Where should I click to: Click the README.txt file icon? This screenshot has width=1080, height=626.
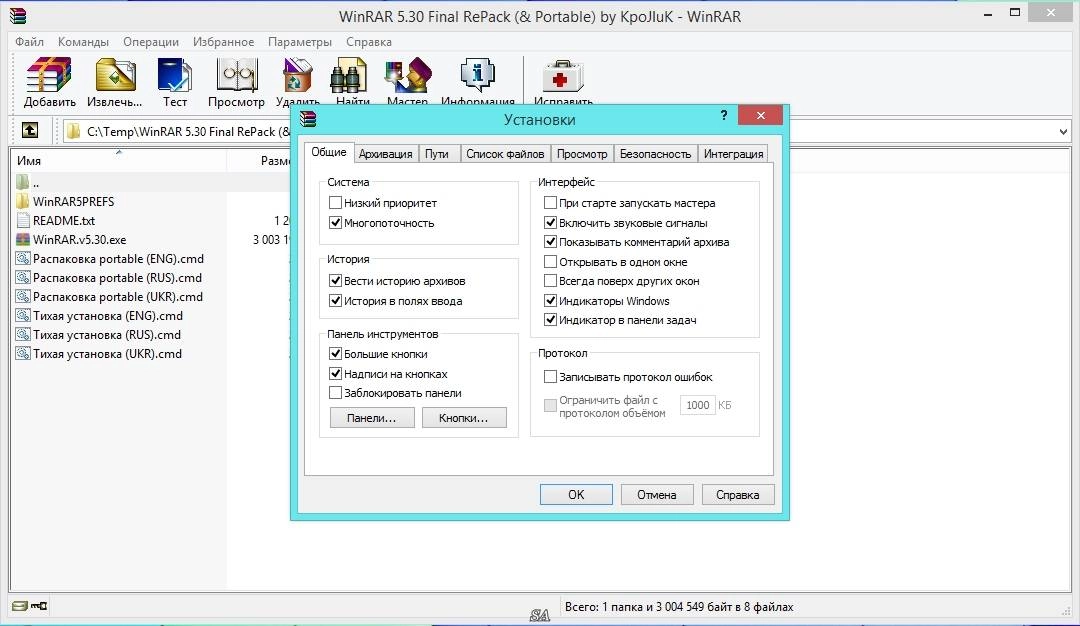click(23, 220)
